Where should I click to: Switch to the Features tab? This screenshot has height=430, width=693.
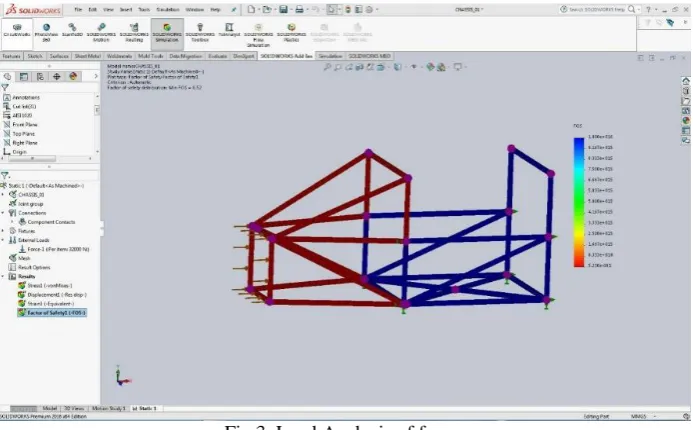tap(11, 56)
